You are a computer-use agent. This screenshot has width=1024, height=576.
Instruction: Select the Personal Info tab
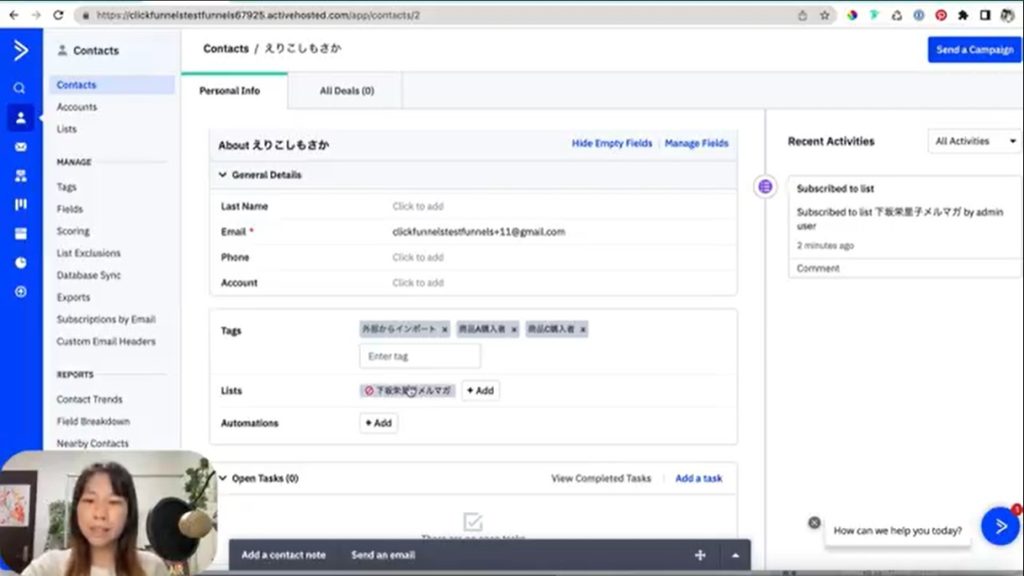pos(229,91)
